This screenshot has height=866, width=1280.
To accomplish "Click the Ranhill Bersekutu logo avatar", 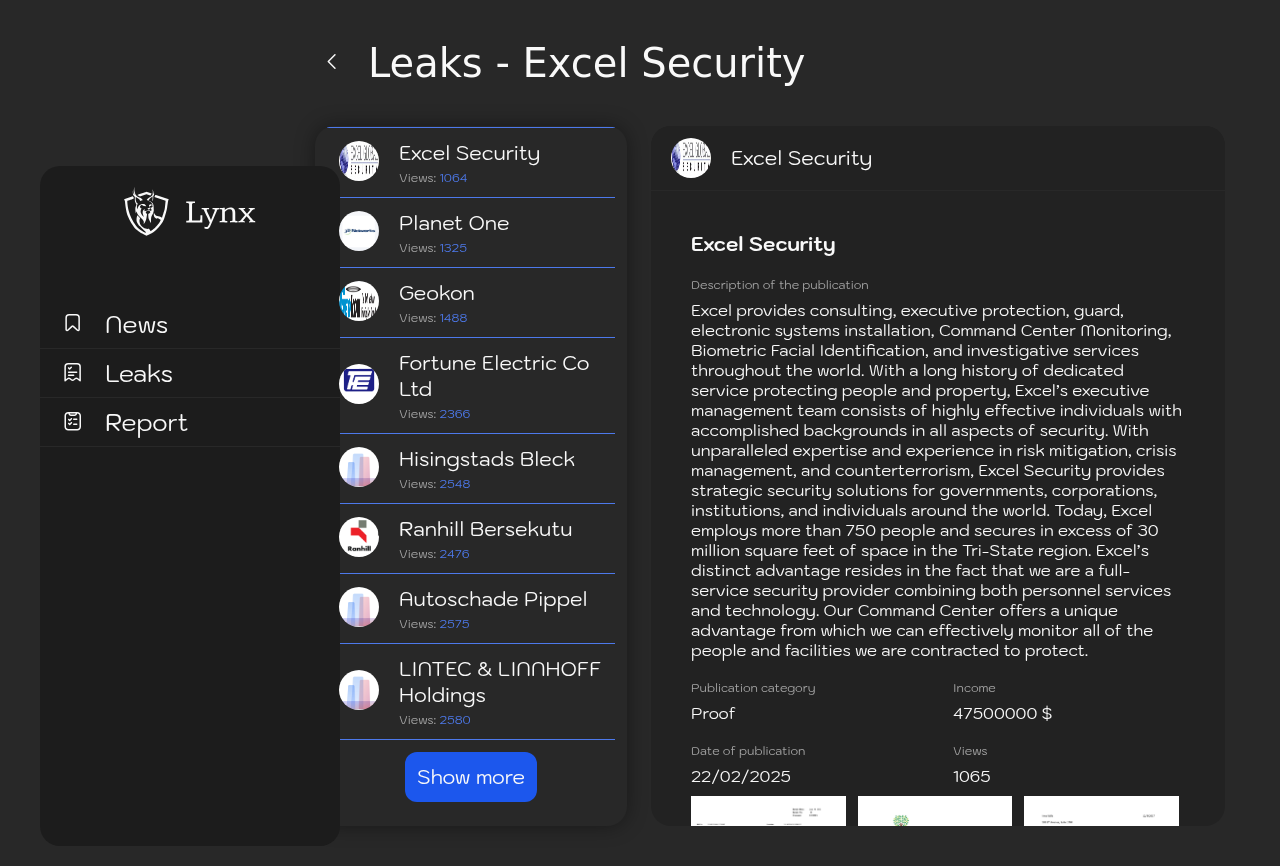I will click(x=359, y=537).
